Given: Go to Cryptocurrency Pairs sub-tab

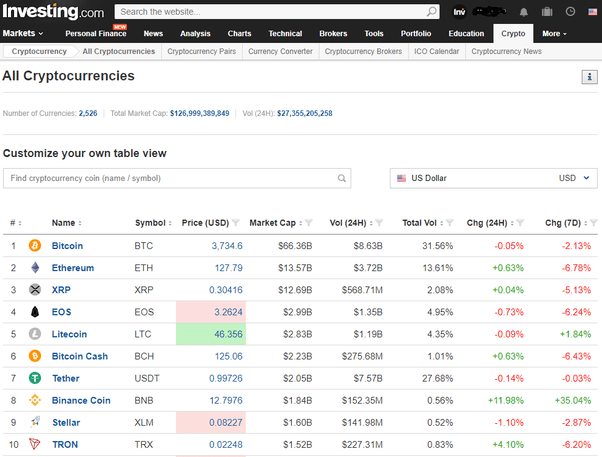Looking at the screenshot, I should (202, 51).
